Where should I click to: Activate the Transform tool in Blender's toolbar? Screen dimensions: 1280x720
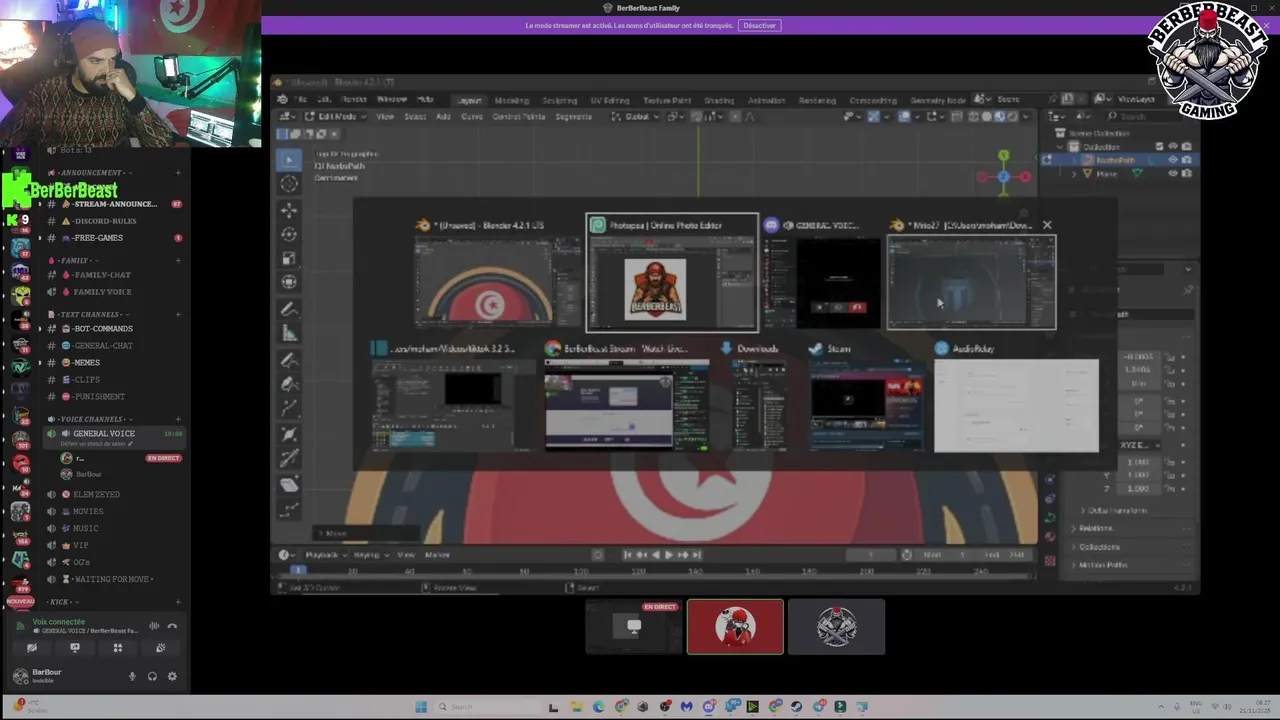pyautogui.click(x=289, y=282)
